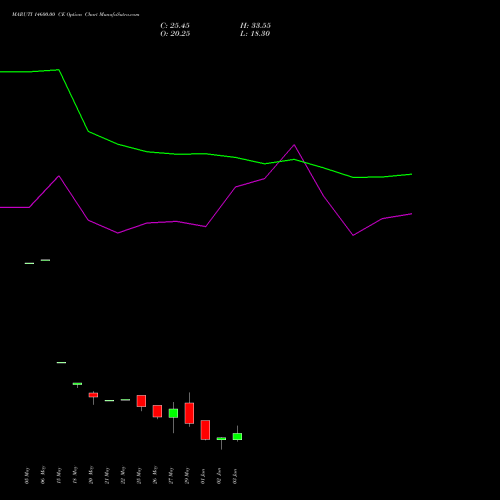Select the 22 May date label

tap(123, 476)
